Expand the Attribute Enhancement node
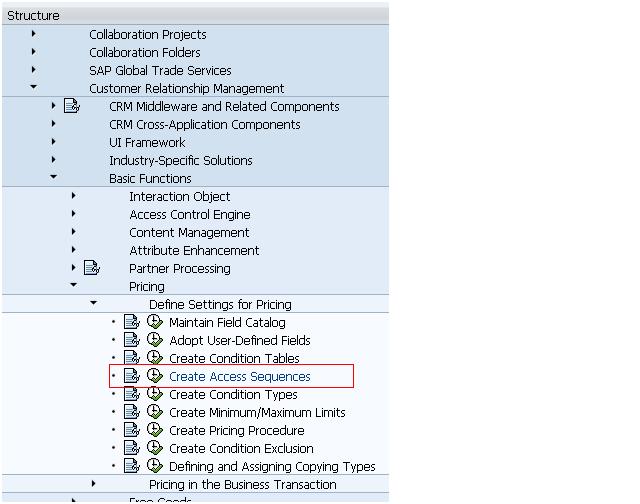 (73, 249)
